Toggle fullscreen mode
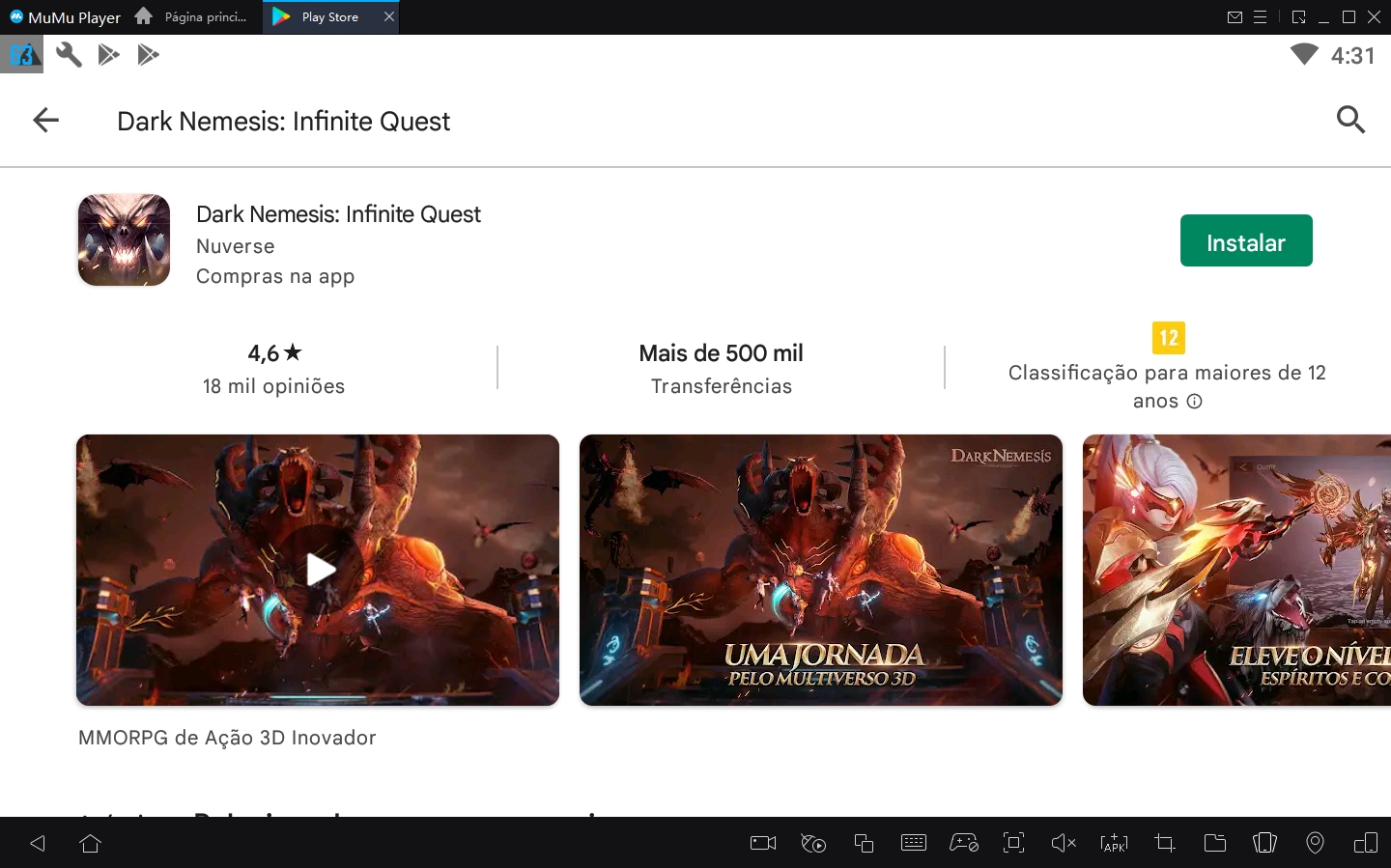Screen dimensions: 1391x868 pyautogui.click(x=1013, y=842)
